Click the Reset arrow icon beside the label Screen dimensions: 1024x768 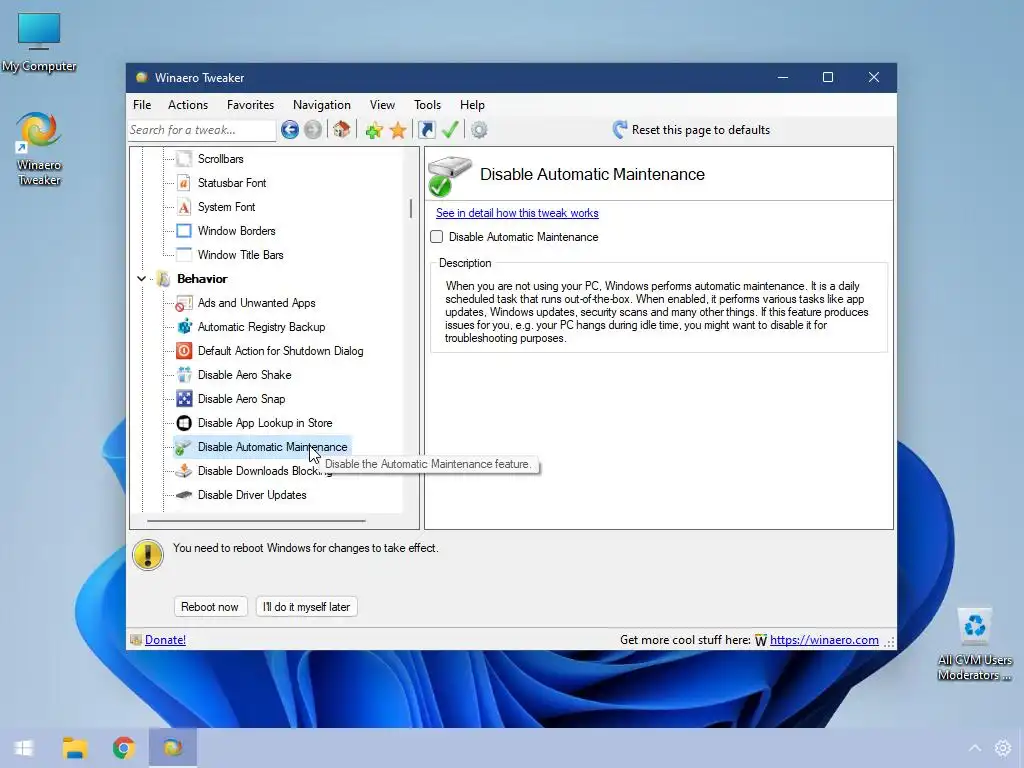click(620, 129)
